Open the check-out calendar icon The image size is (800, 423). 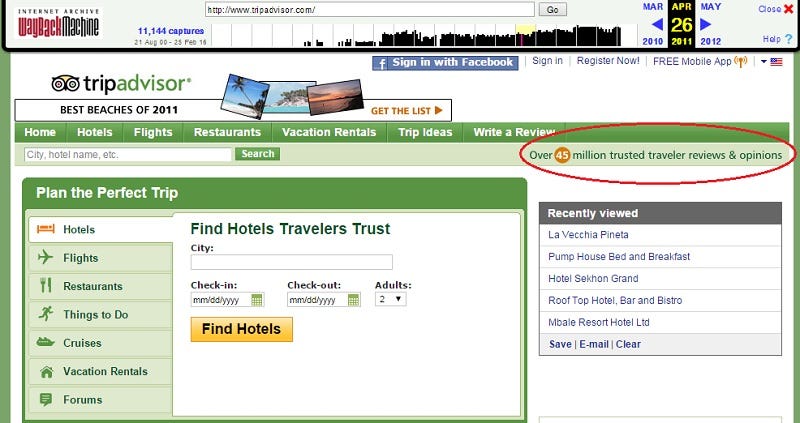click(353, 300)
